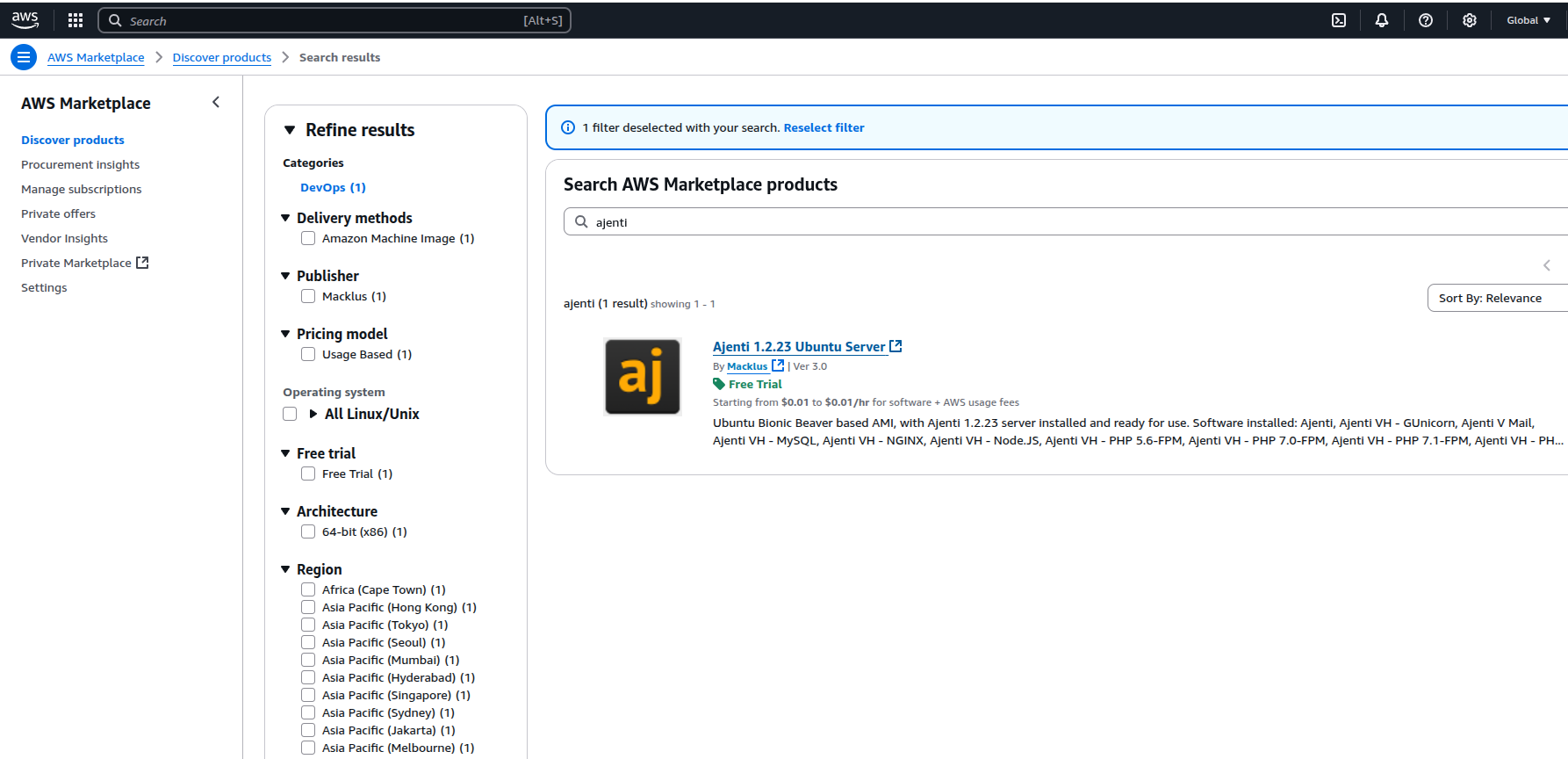Collapse the Delivery methods section
1568x759 pixels.
(285, 218)
